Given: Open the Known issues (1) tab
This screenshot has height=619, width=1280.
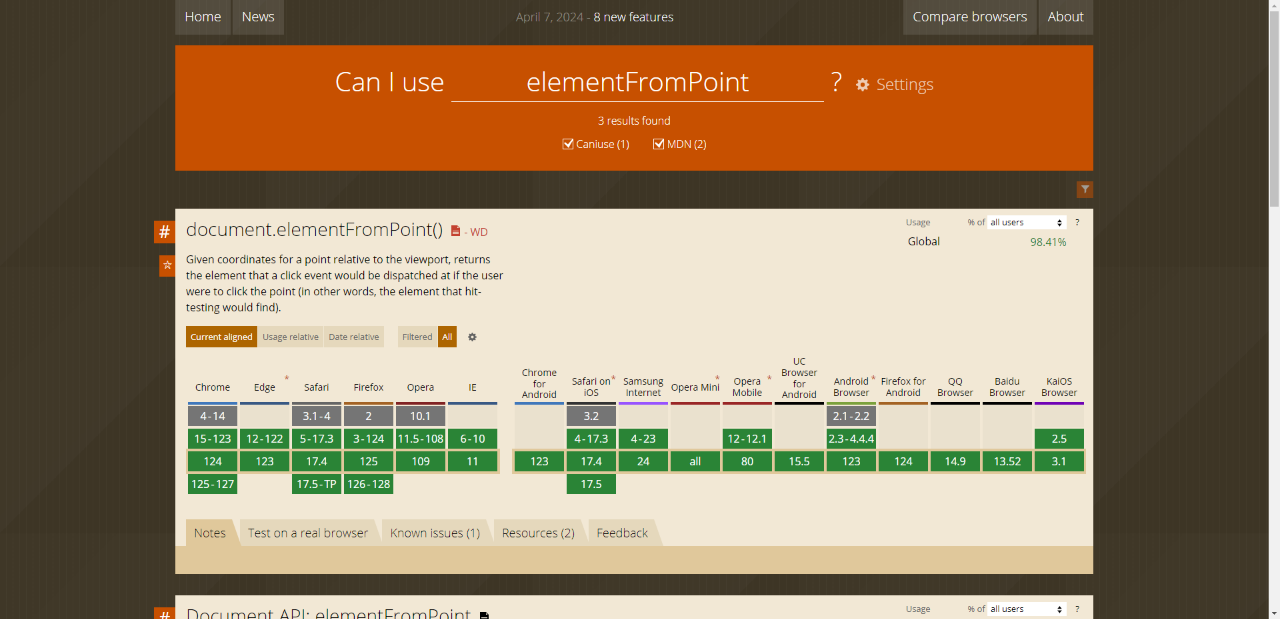Looking at the screenshot, I should (435, 533).
